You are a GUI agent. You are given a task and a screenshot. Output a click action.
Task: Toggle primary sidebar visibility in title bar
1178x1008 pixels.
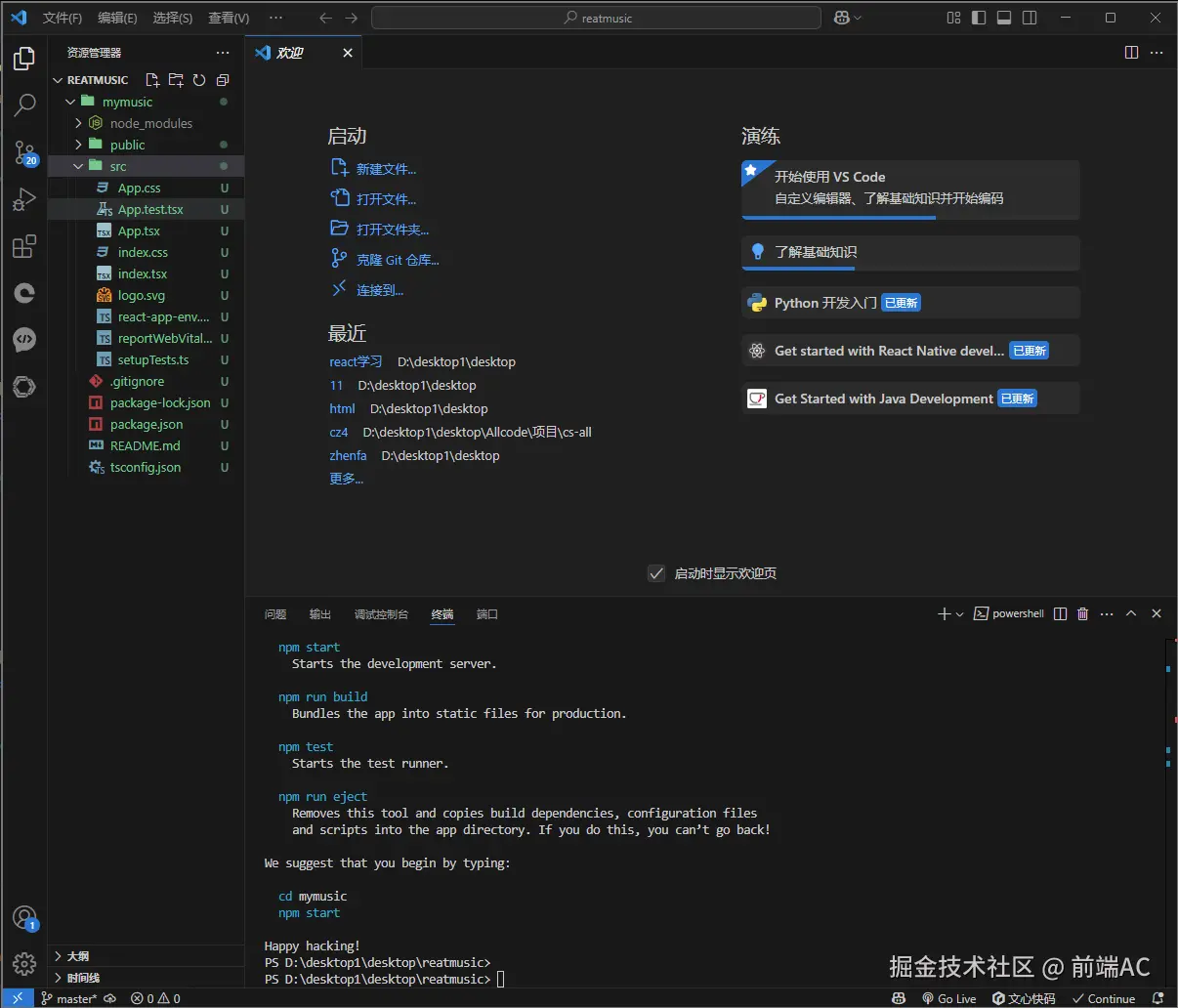979,18
